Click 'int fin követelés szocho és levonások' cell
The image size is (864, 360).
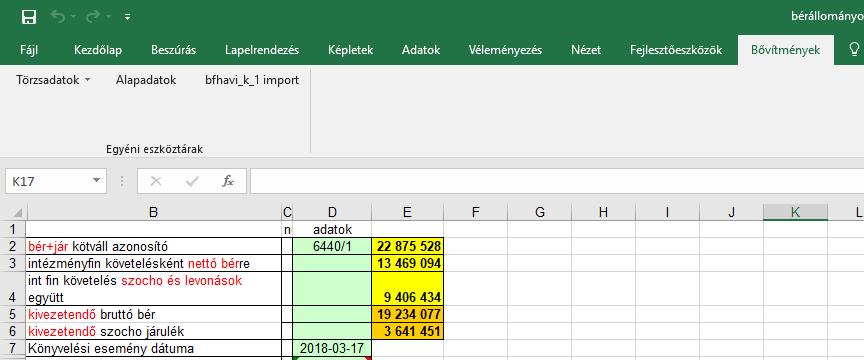point(154,289)
